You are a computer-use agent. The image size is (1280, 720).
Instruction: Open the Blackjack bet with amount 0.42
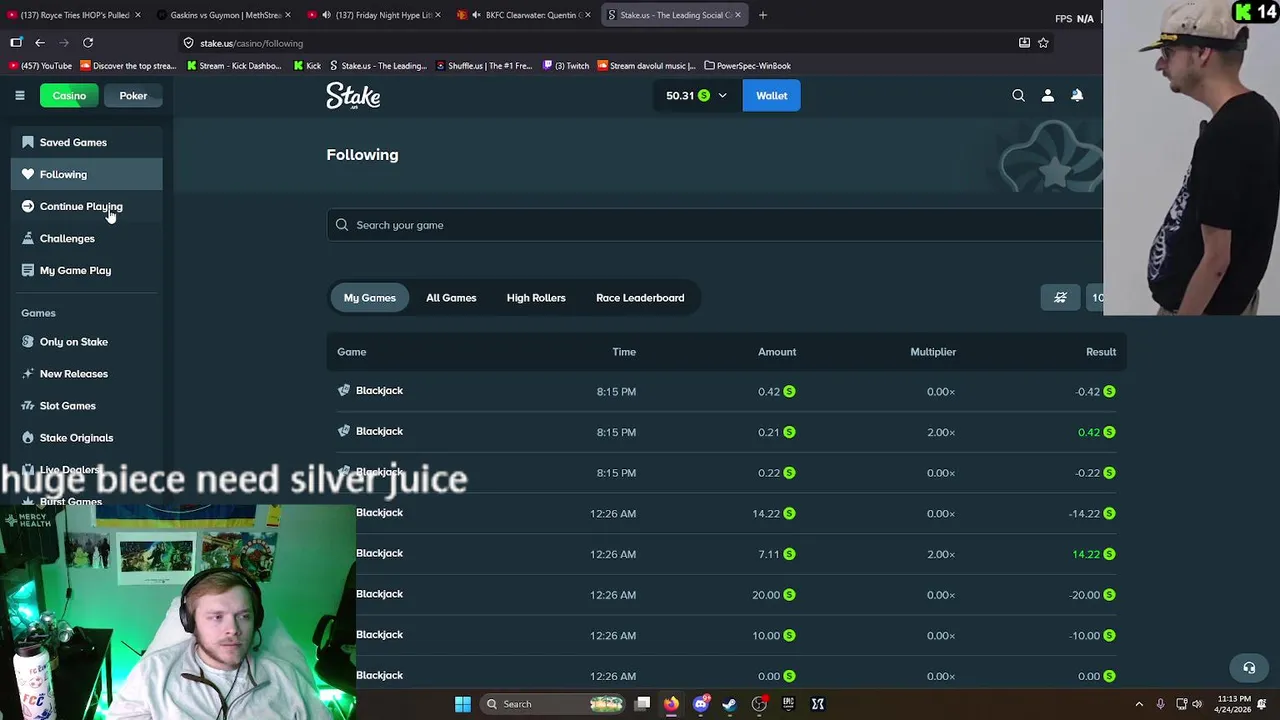pyautogui.click(x=379, y=391)
